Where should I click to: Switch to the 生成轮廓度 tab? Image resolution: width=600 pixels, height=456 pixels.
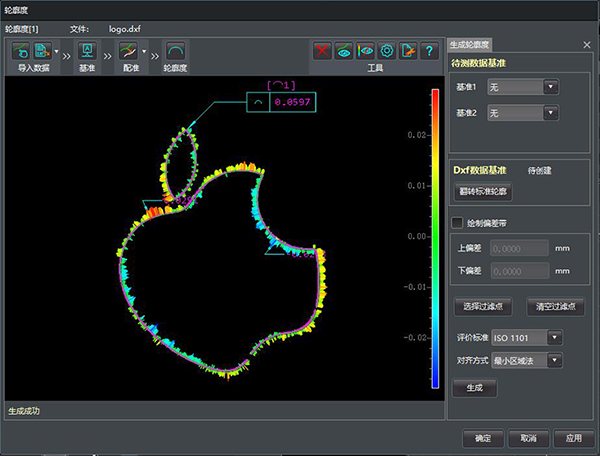point(470,45)
